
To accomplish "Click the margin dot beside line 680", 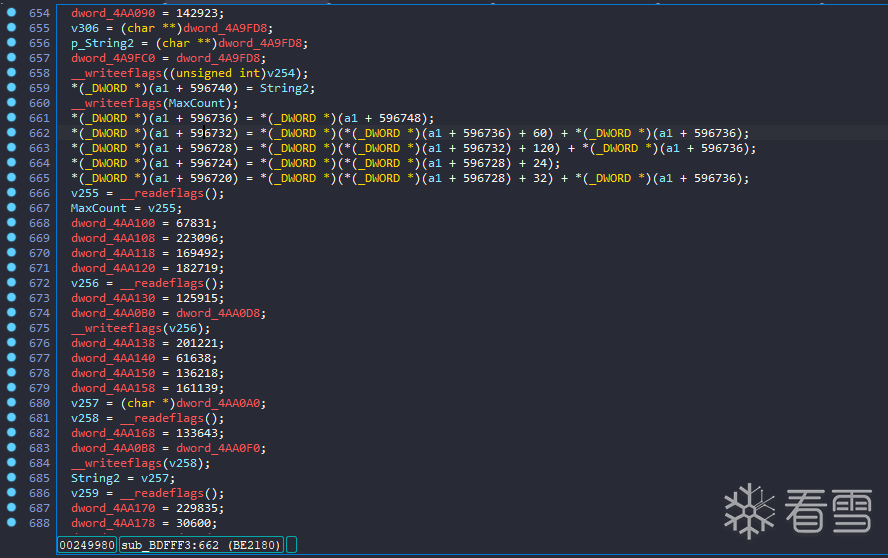I will coord(12,403).
